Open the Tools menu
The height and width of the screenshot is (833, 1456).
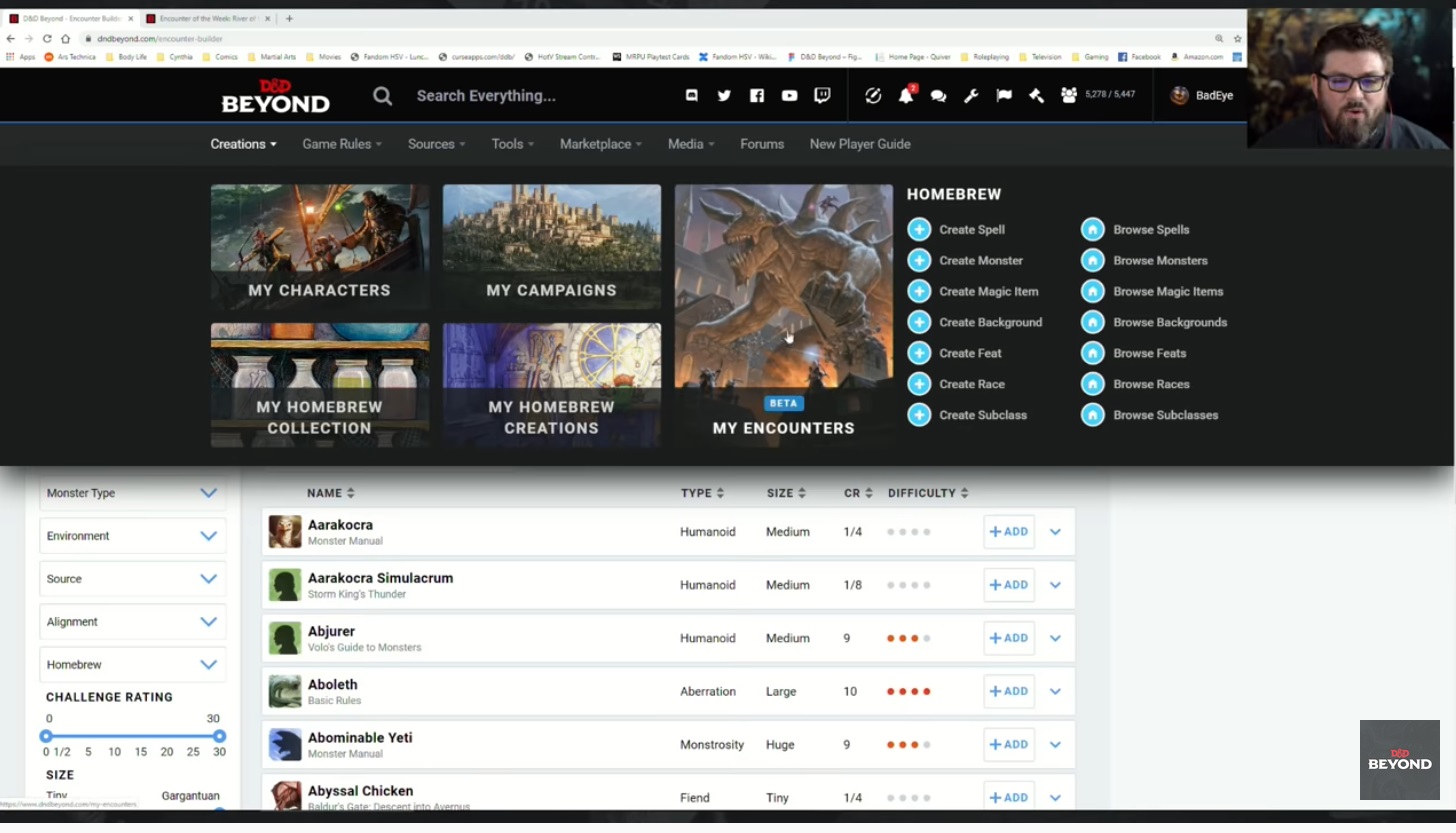point(512,144)
